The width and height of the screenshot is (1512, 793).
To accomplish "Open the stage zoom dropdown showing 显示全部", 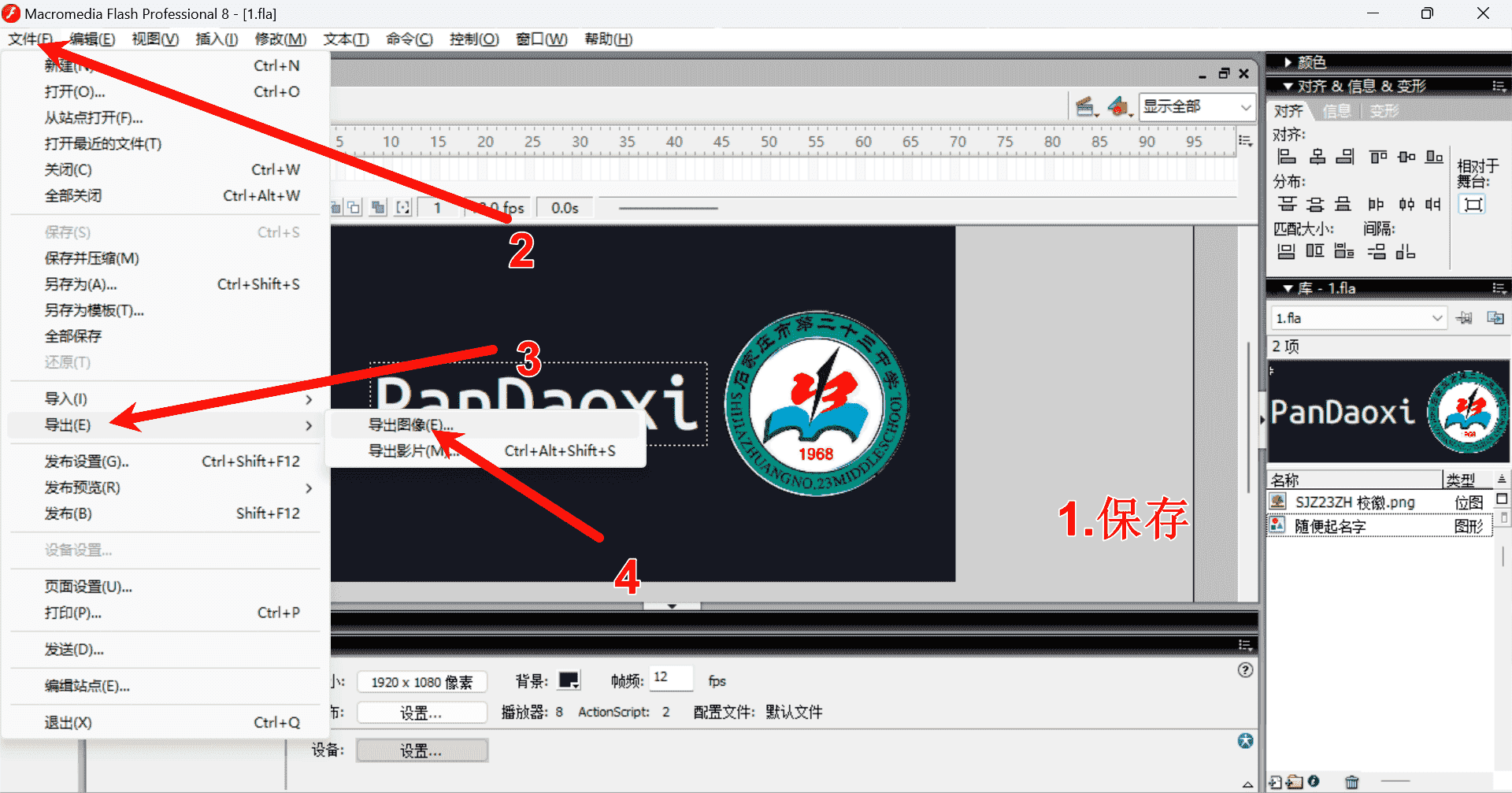I will point(1197,106).
